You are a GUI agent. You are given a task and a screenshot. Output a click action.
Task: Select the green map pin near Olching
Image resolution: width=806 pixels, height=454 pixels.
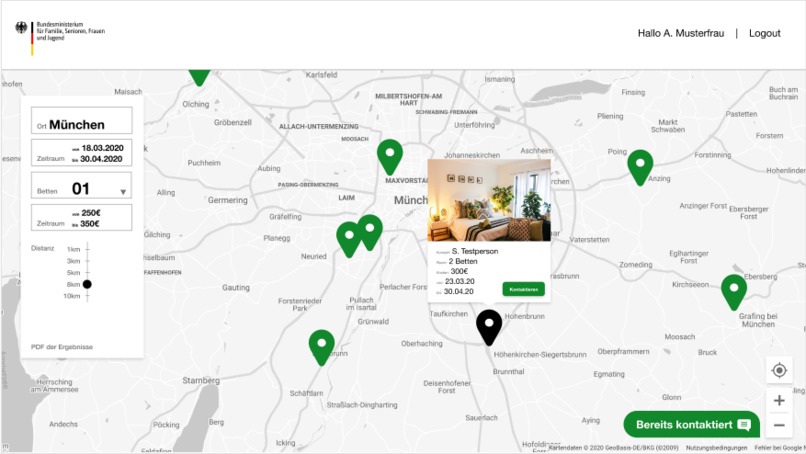[x=199, y=77]
